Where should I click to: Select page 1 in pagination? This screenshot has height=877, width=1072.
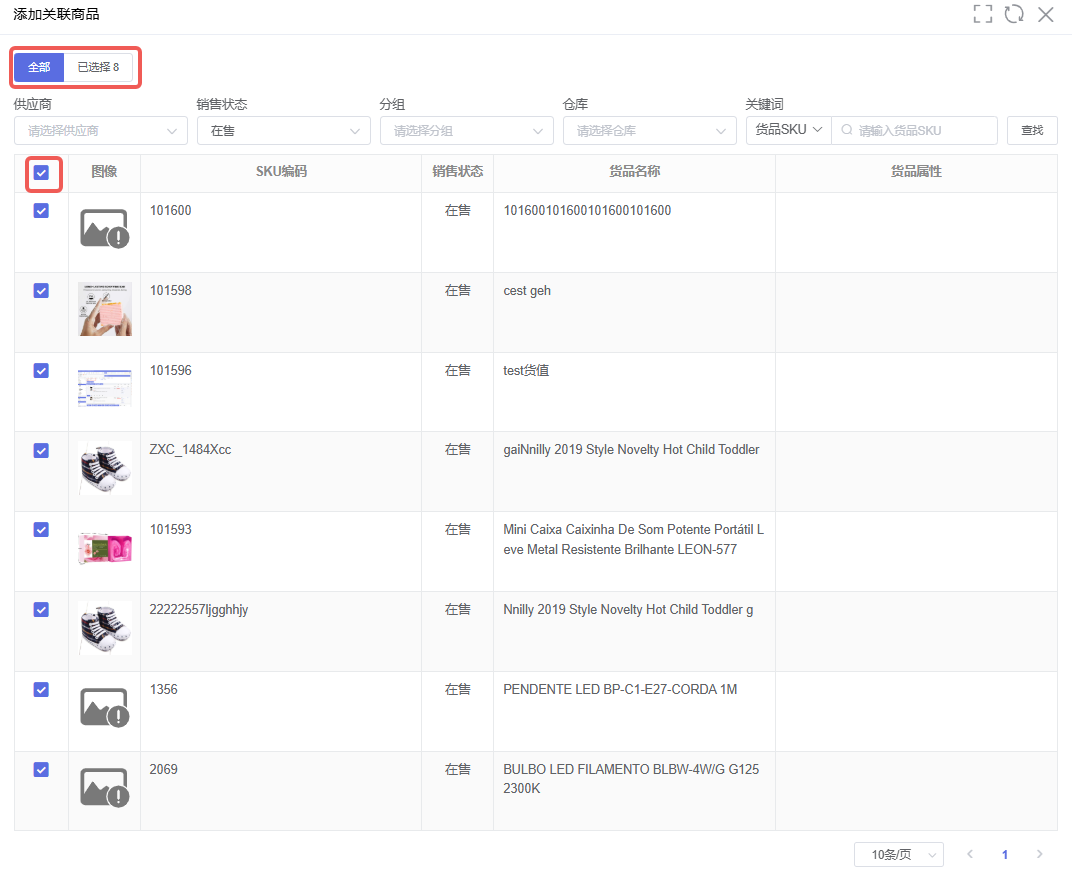[1004, 854]
